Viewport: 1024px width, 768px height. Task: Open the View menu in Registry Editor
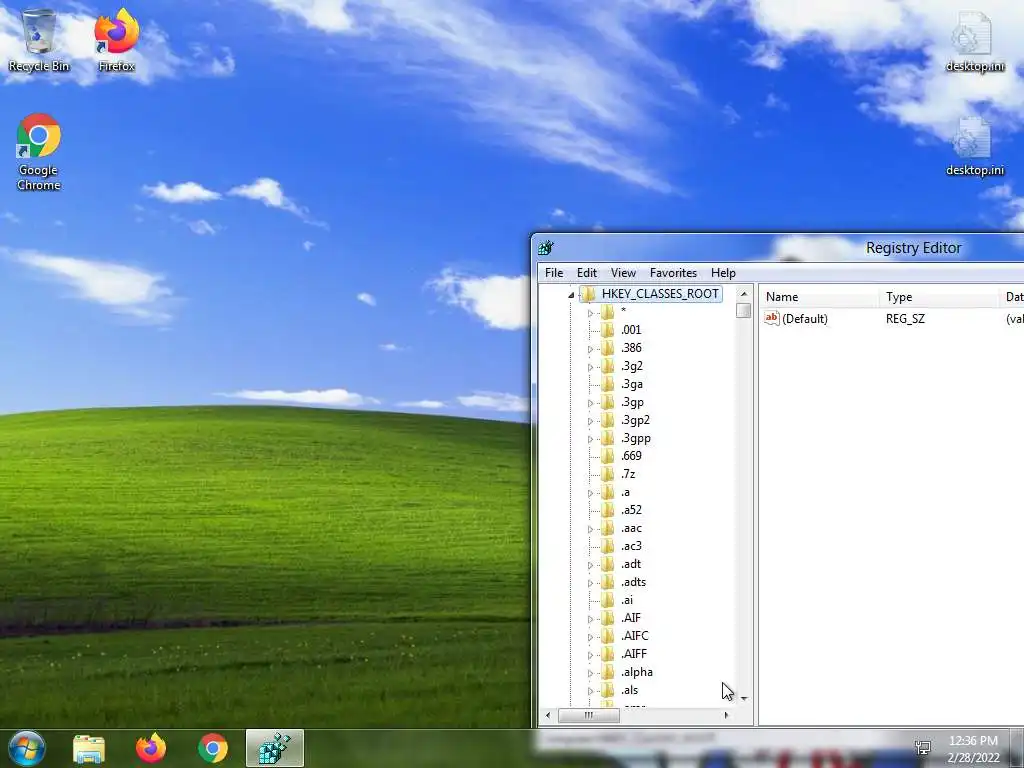tap(623, 273)
